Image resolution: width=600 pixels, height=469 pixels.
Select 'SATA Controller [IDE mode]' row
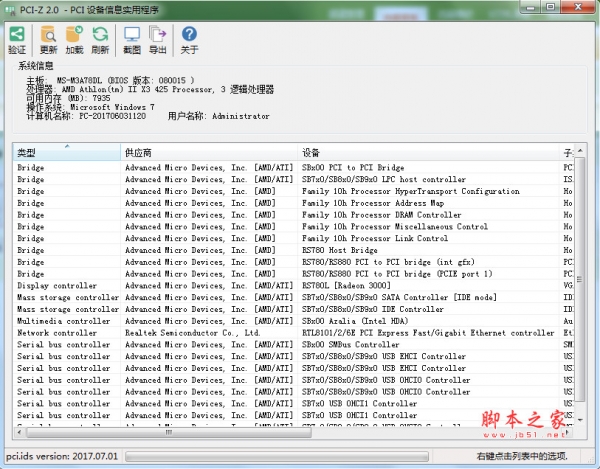(x=294, y=297)
